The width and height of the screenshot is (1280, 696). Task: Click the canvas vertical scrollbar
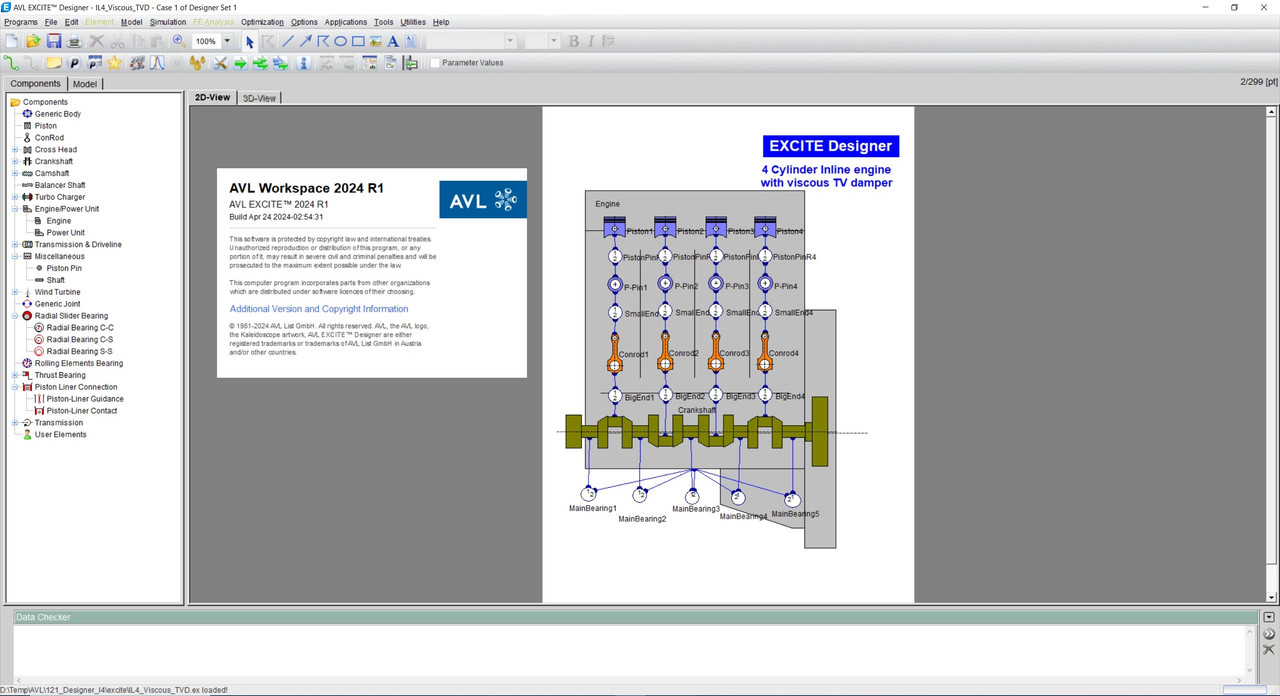pos(1273,354)
